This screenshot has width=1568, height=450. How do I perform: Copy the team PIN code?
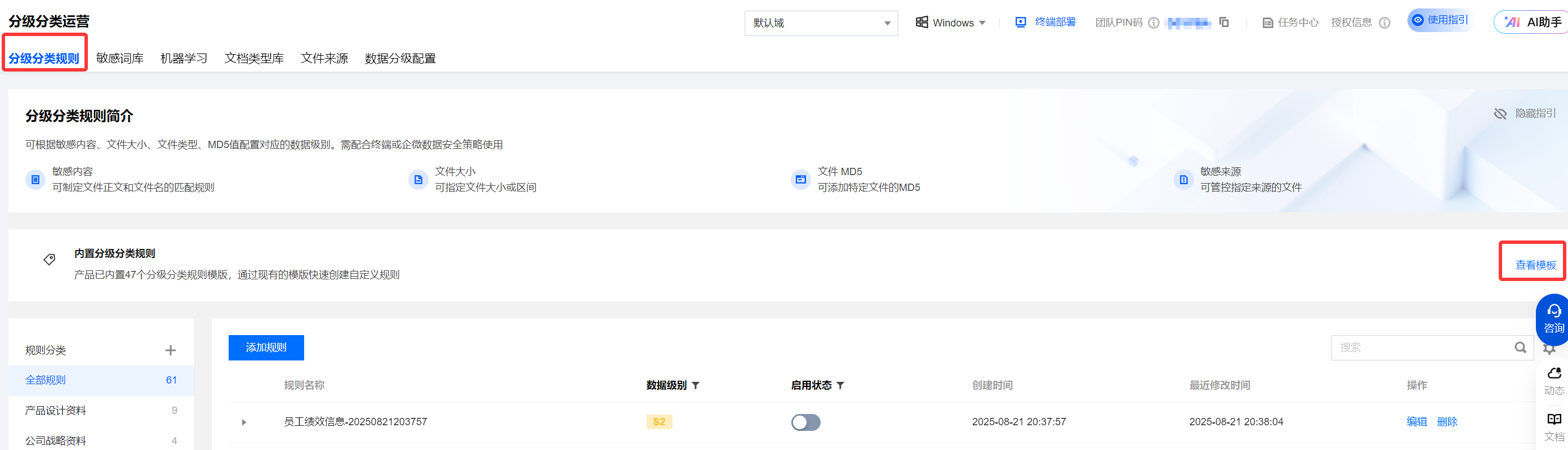[x=1224, y=23]
